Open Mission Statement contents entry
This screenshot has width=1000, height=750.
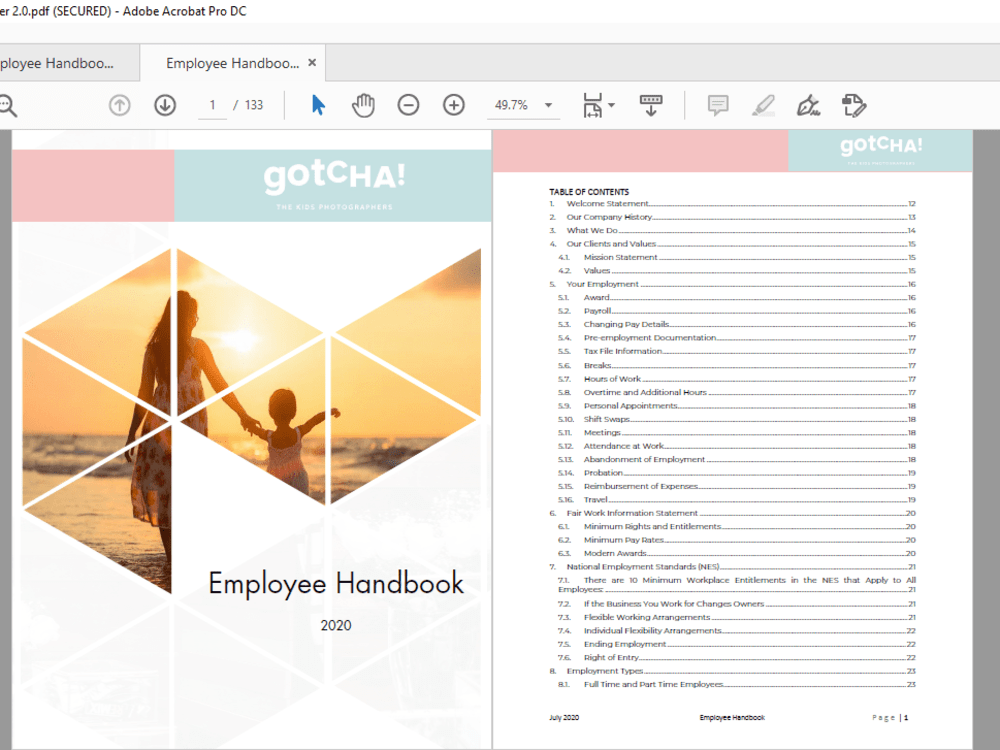(x=737, y=257)
